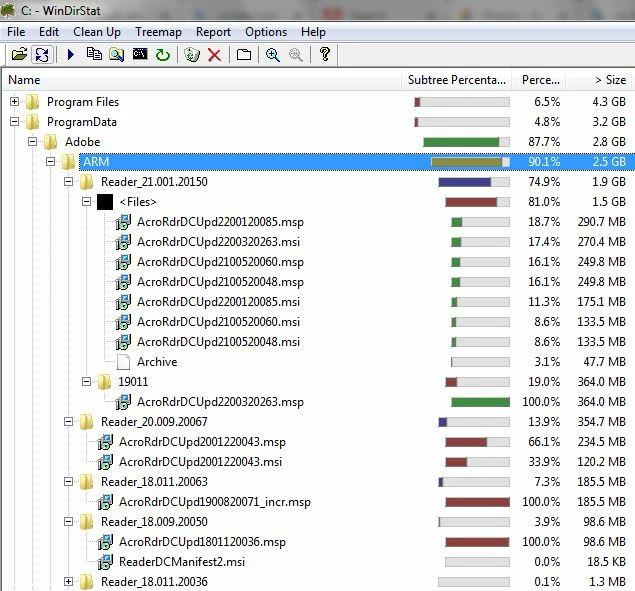Expand the Program Files folder
Viewport: 635px width, 591px height.
pos(15,102)
